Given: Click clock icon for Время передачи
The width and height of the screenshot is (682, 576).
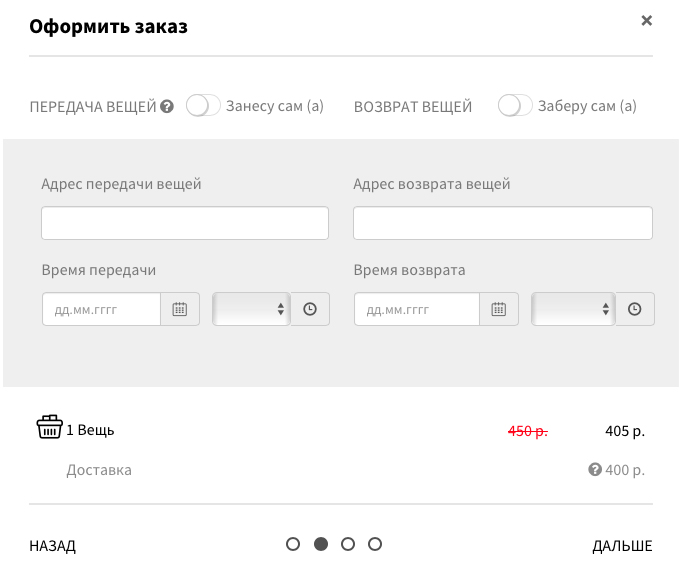Looking at the screenshot, I should [310, 310].
